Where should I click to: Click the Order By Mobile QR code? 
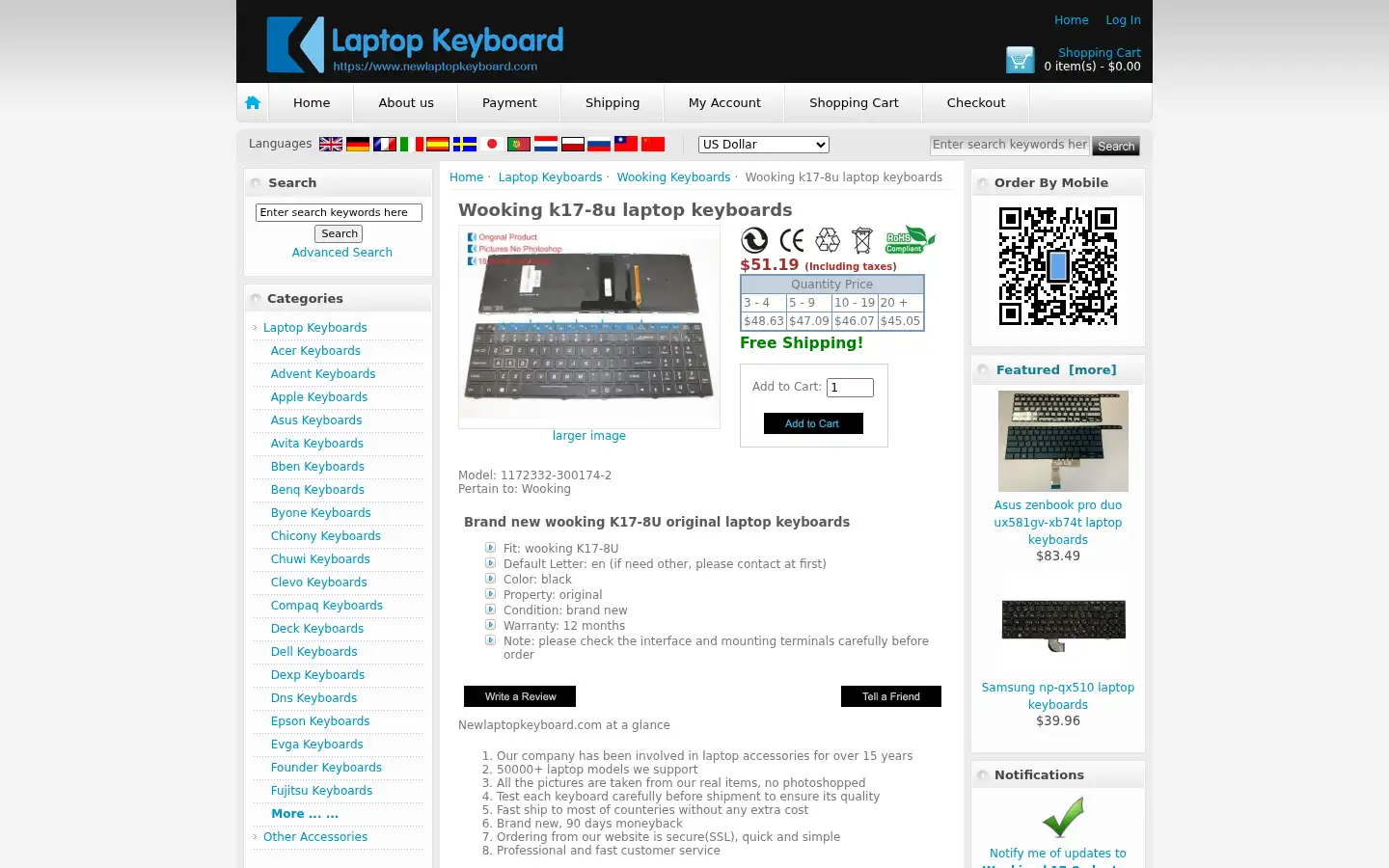(x=1058, y=266)
